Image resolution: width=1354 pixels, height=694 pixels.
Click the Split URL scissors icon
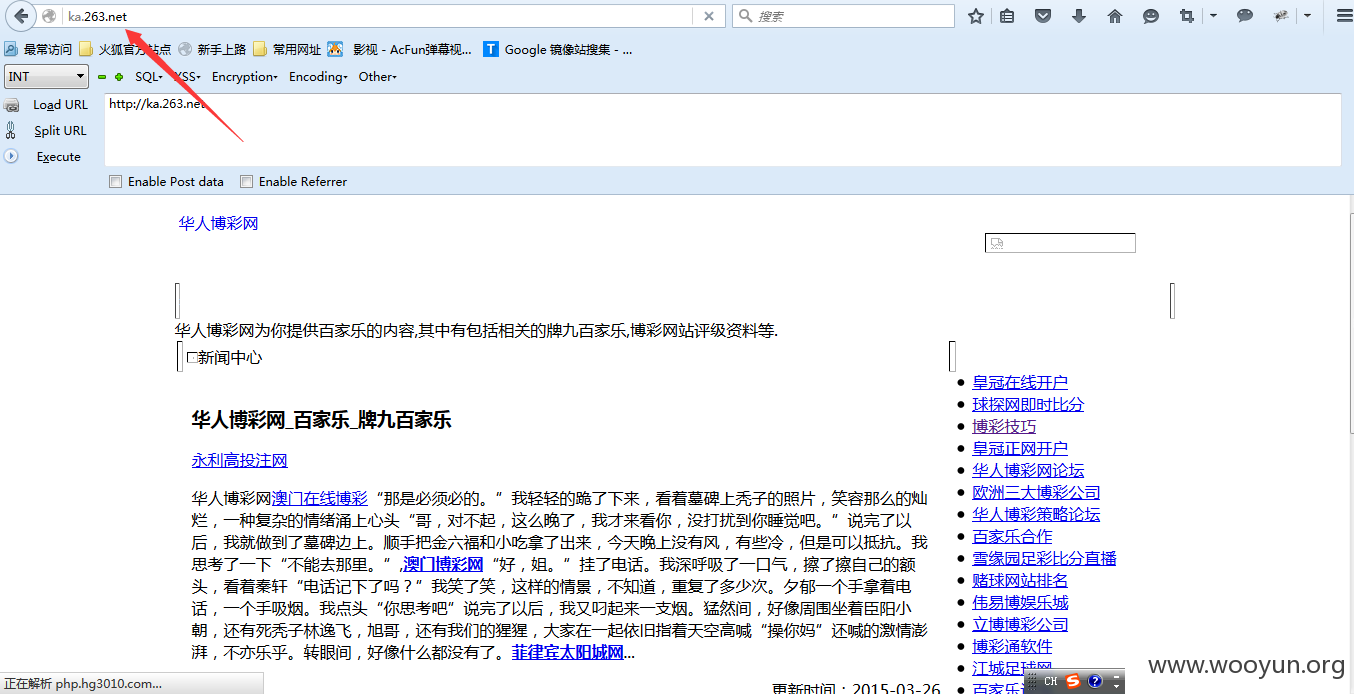11,130
